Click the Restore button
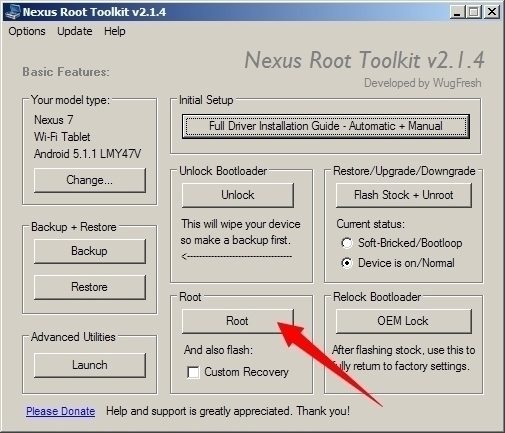The width and height of the screenshot is (505, 433). [90, 287]
